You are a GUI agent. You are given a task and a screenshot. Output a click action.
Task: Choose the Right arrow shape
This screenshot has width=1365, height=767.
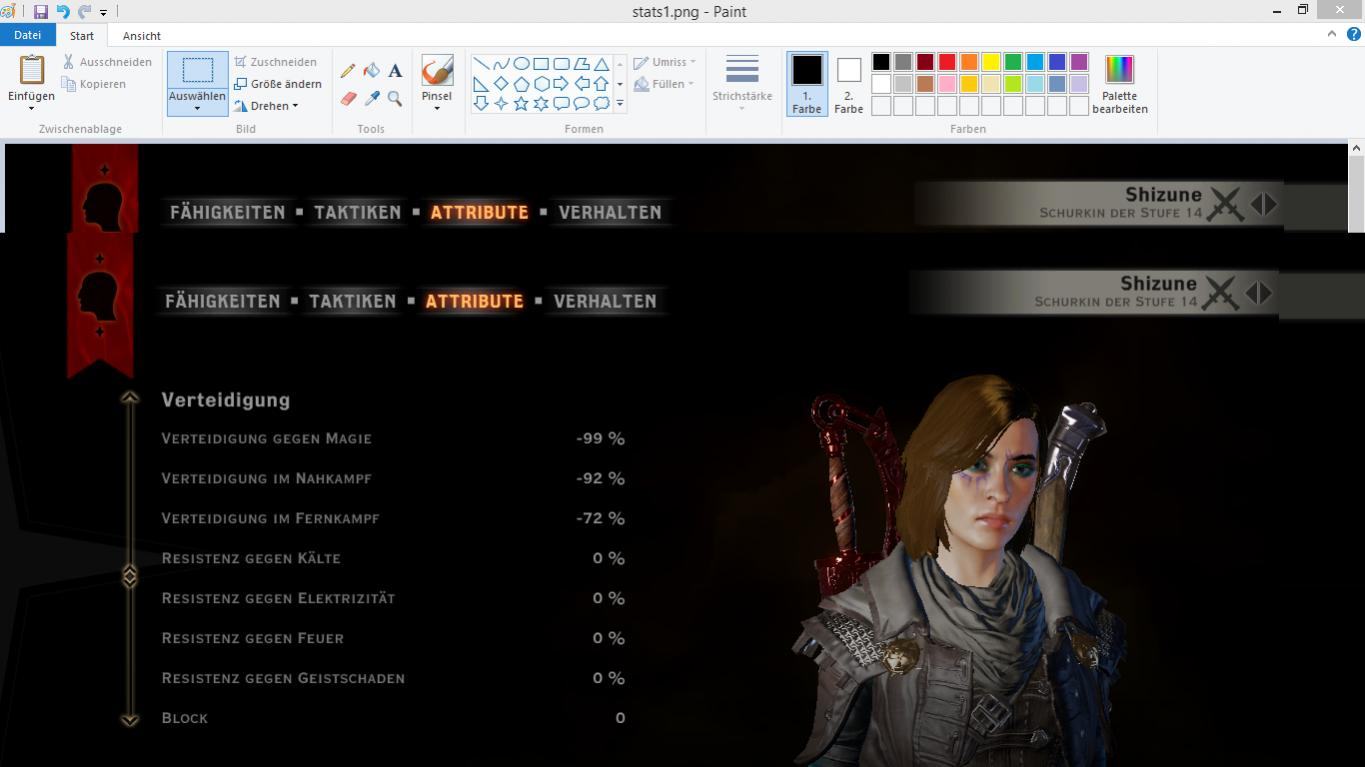point(561,83)
